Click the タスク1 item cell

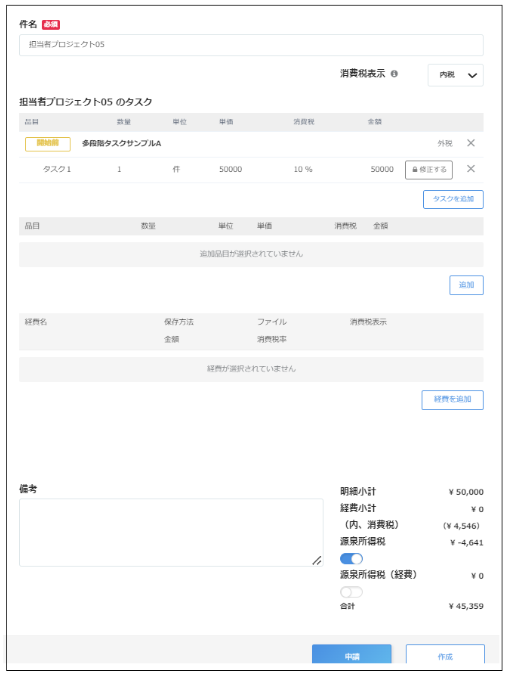(57, 169)
